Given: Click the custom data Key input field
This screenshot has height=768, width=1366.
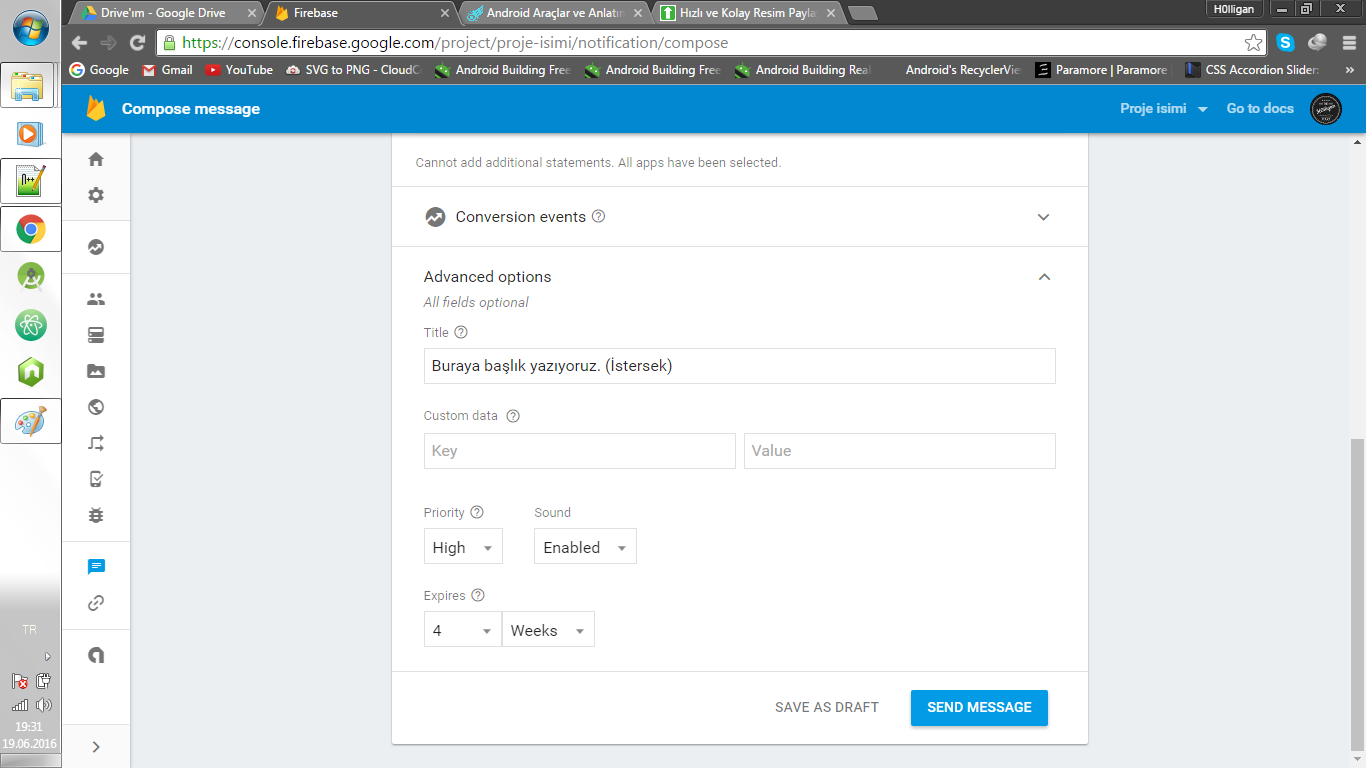Looking at the screenshot, I should pyautogui.click(x=579, y=451).
